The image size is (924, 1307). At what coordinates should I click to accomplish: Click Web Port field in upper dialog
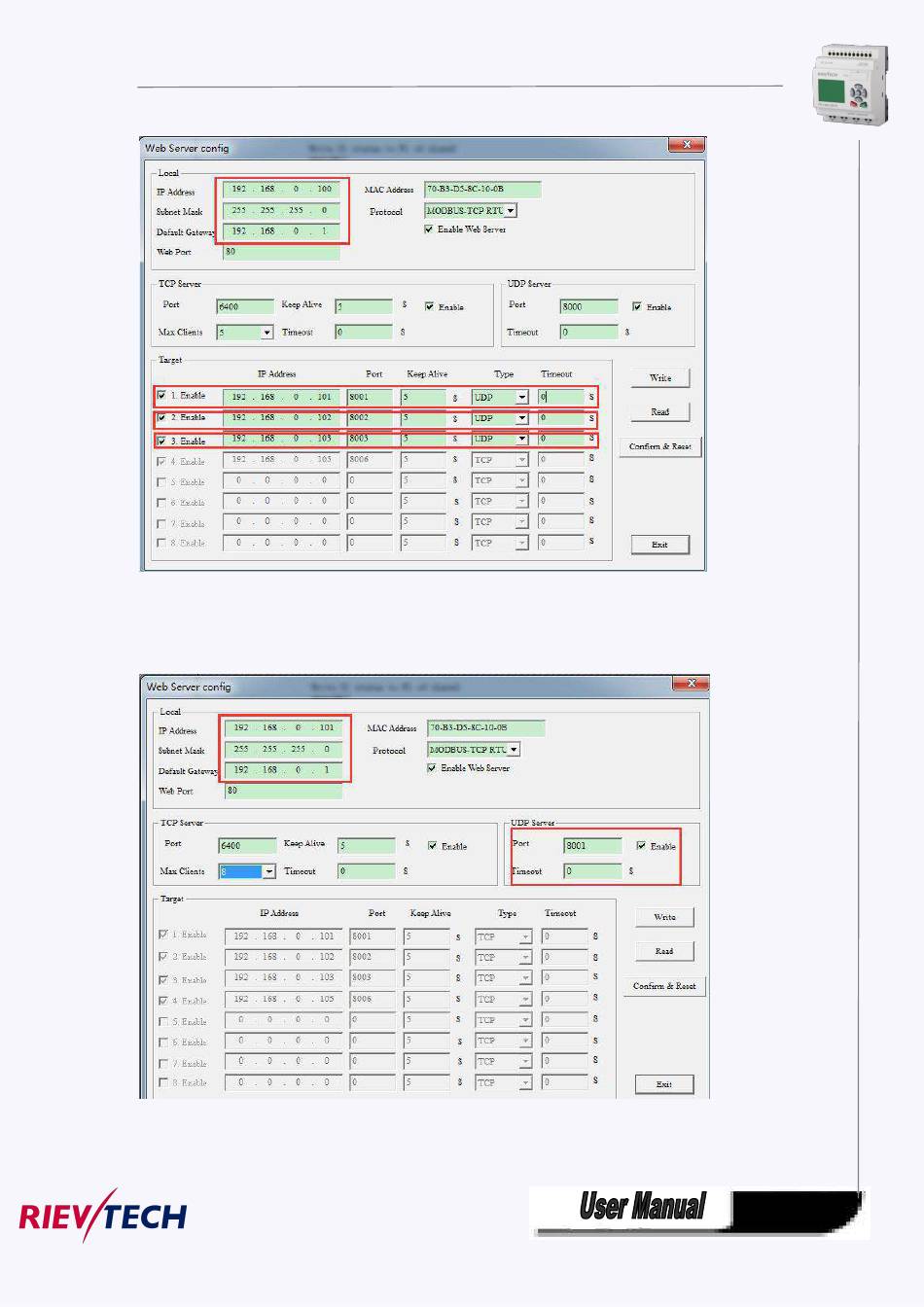pyautogui.click(x=281, y=252)
